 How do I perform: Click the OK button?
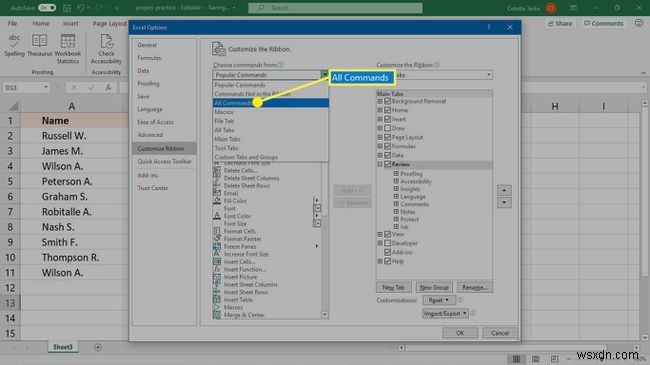coord(460,333)
